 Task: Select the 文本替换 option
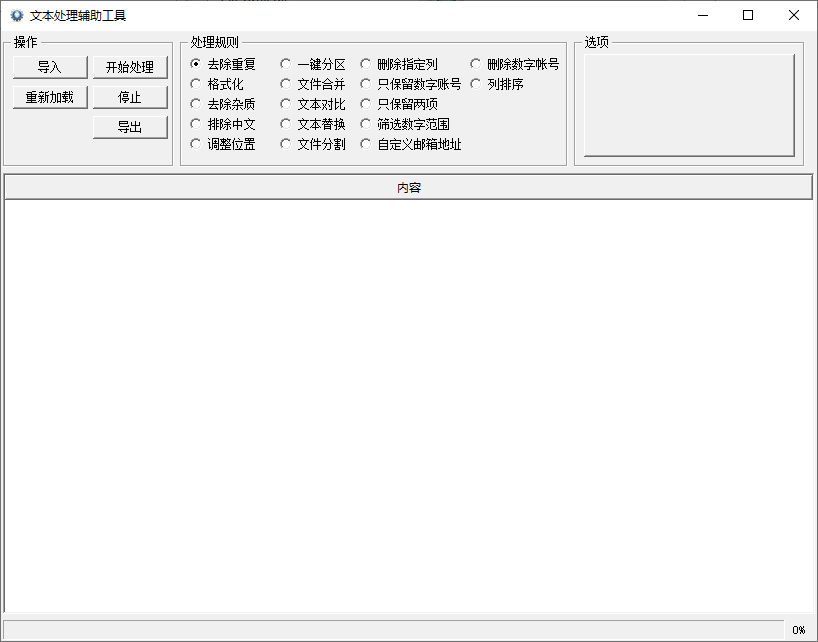tap(313, 124)
